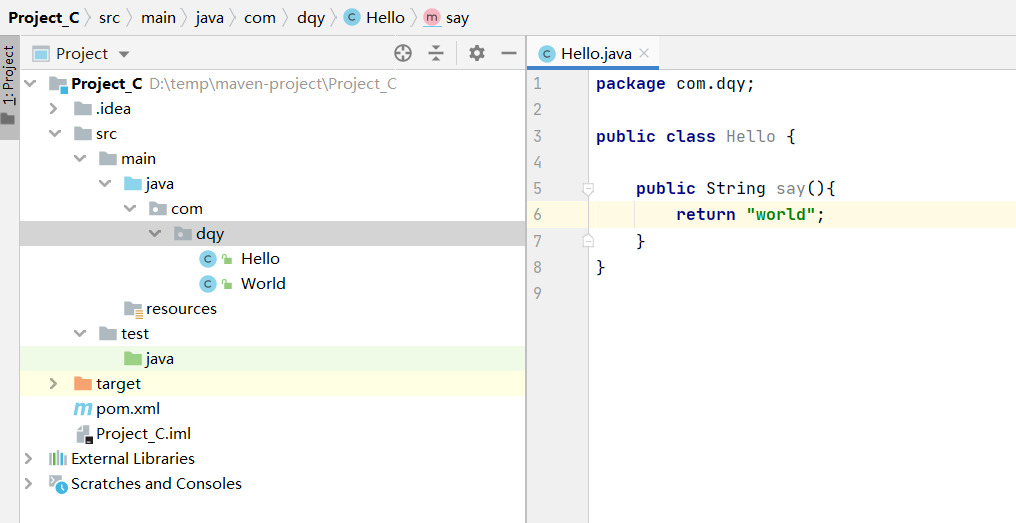This screenshot has width=1016, height=523.
Task: Click the blue java source folder icon
Action: point(133,184)
